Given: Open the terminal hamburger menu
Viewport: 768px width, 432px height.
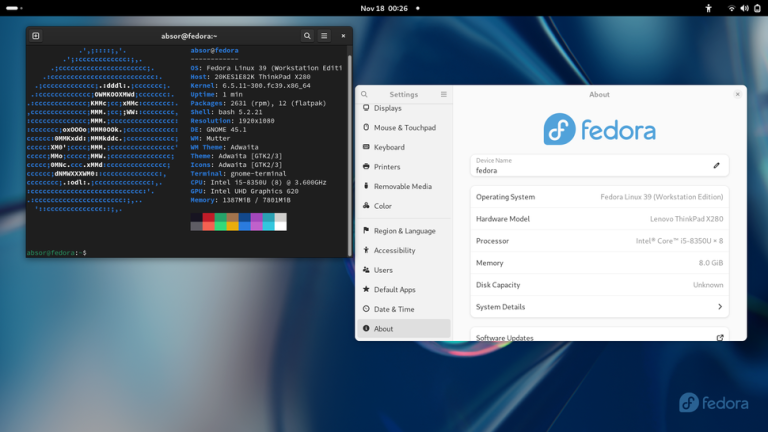Looking at the screenshot, I should click(x=324, y=36).
